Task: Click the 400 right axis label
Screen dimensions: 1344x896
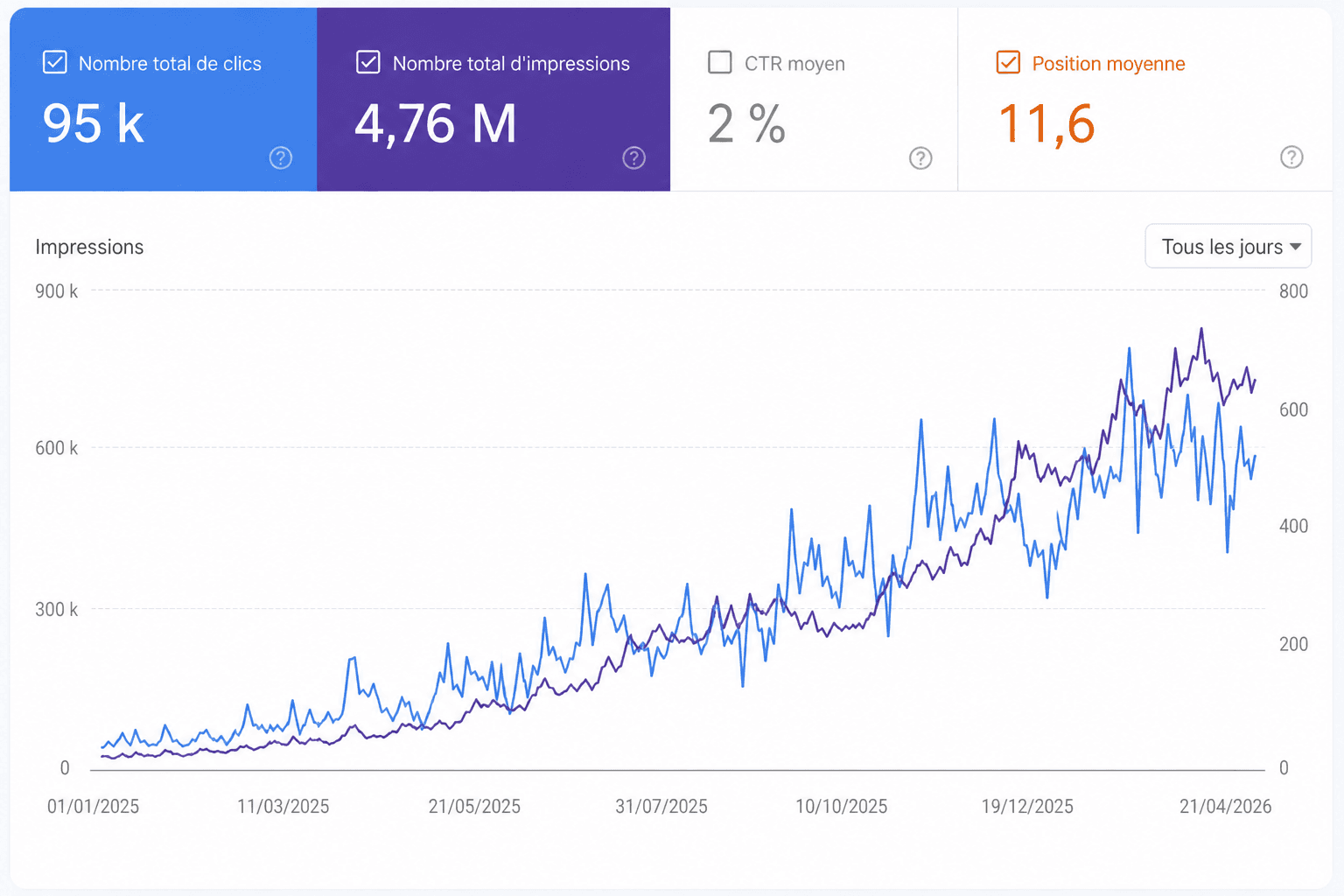Action: [x=1293, y=526]
